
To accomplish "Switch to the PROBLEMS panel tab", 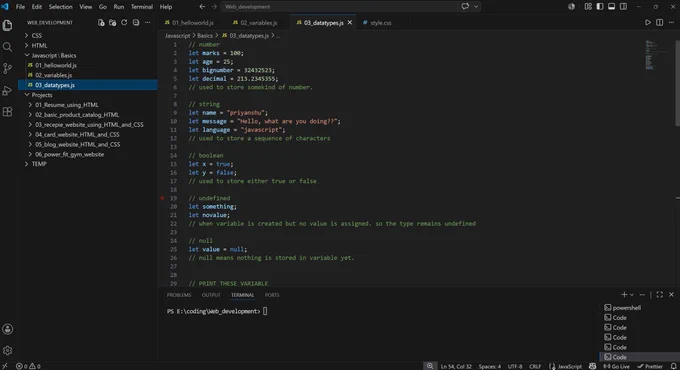I will [179, 295].
